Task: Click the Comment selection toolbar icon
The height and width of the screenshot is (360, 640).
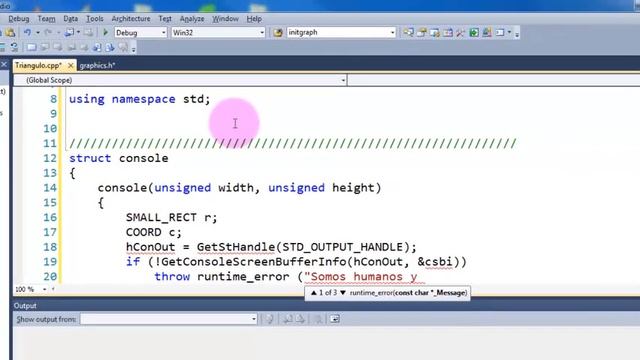Action: [x=2, y=47]
